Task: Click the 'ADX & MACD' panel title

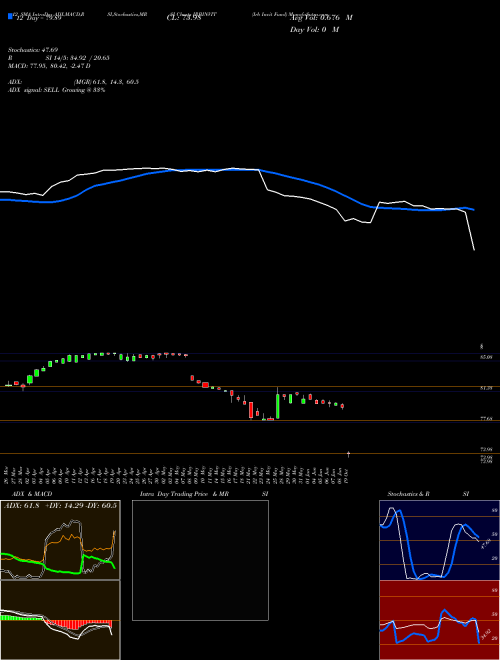Action: (x=32, y=494)
